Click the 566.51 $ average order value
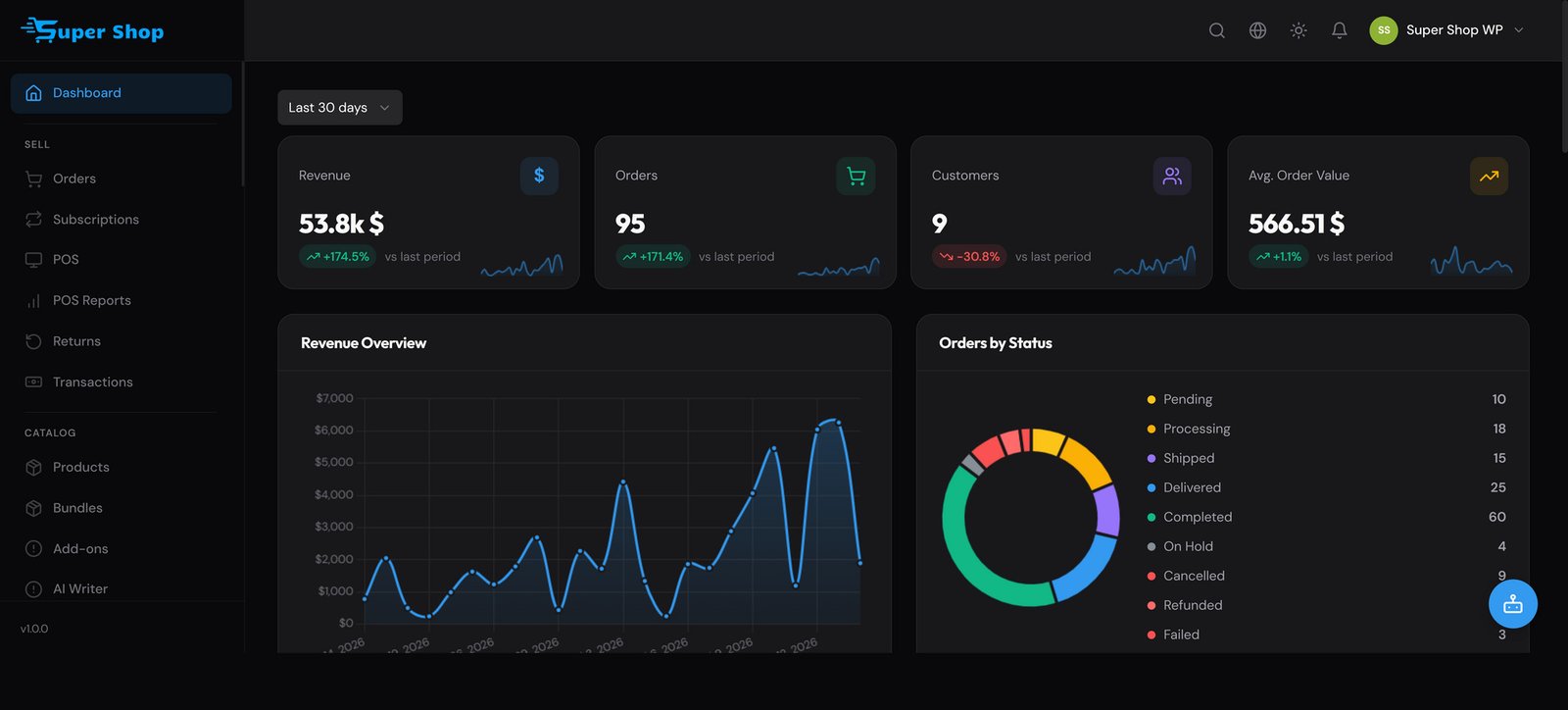 1297,224
